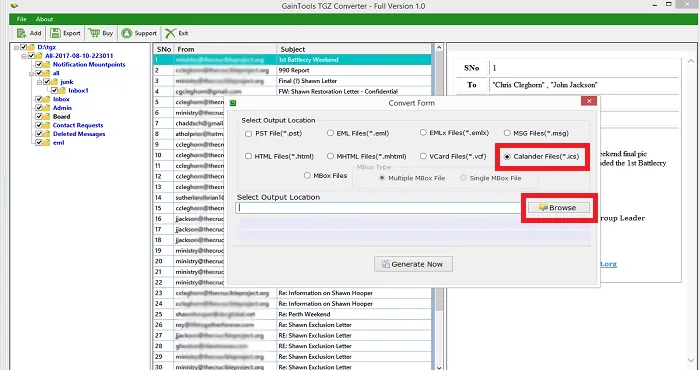Click the Buy shopping cart icon
The width and height of the screenshot is (700, 370).
click(94, 33)
